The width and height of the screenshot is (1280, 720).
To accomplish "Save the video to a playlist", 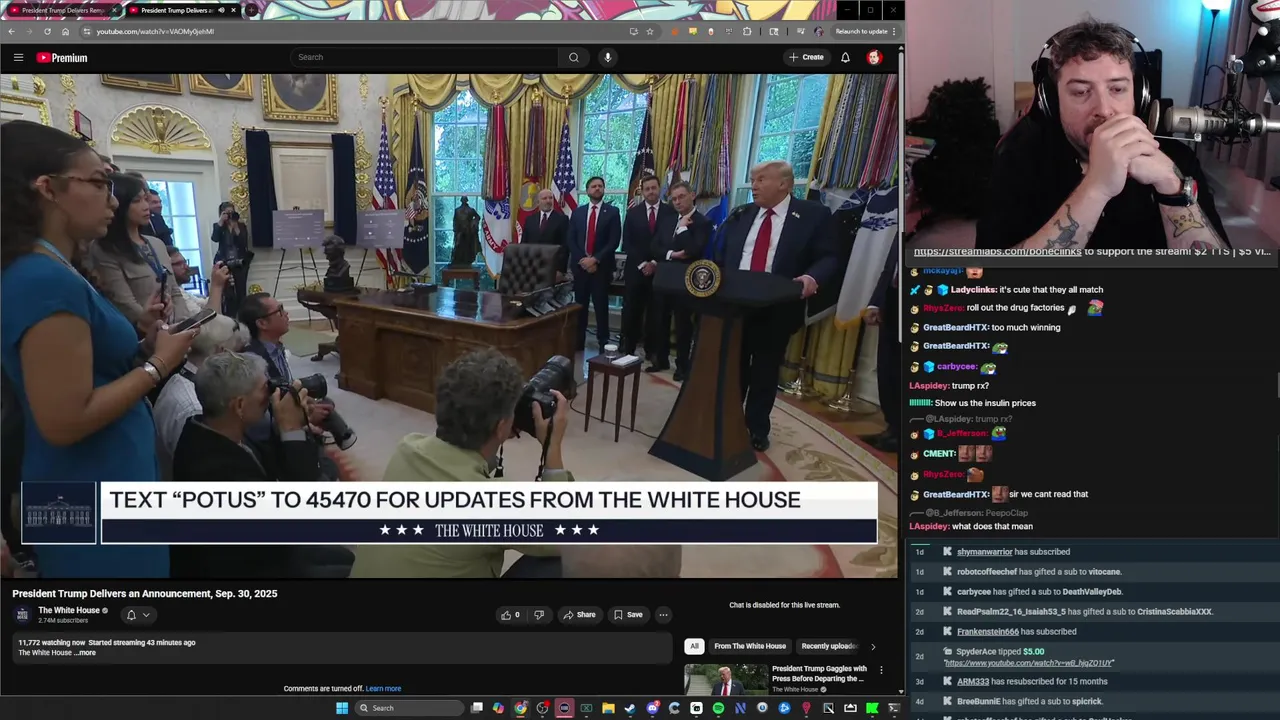I will pos(628,615).
